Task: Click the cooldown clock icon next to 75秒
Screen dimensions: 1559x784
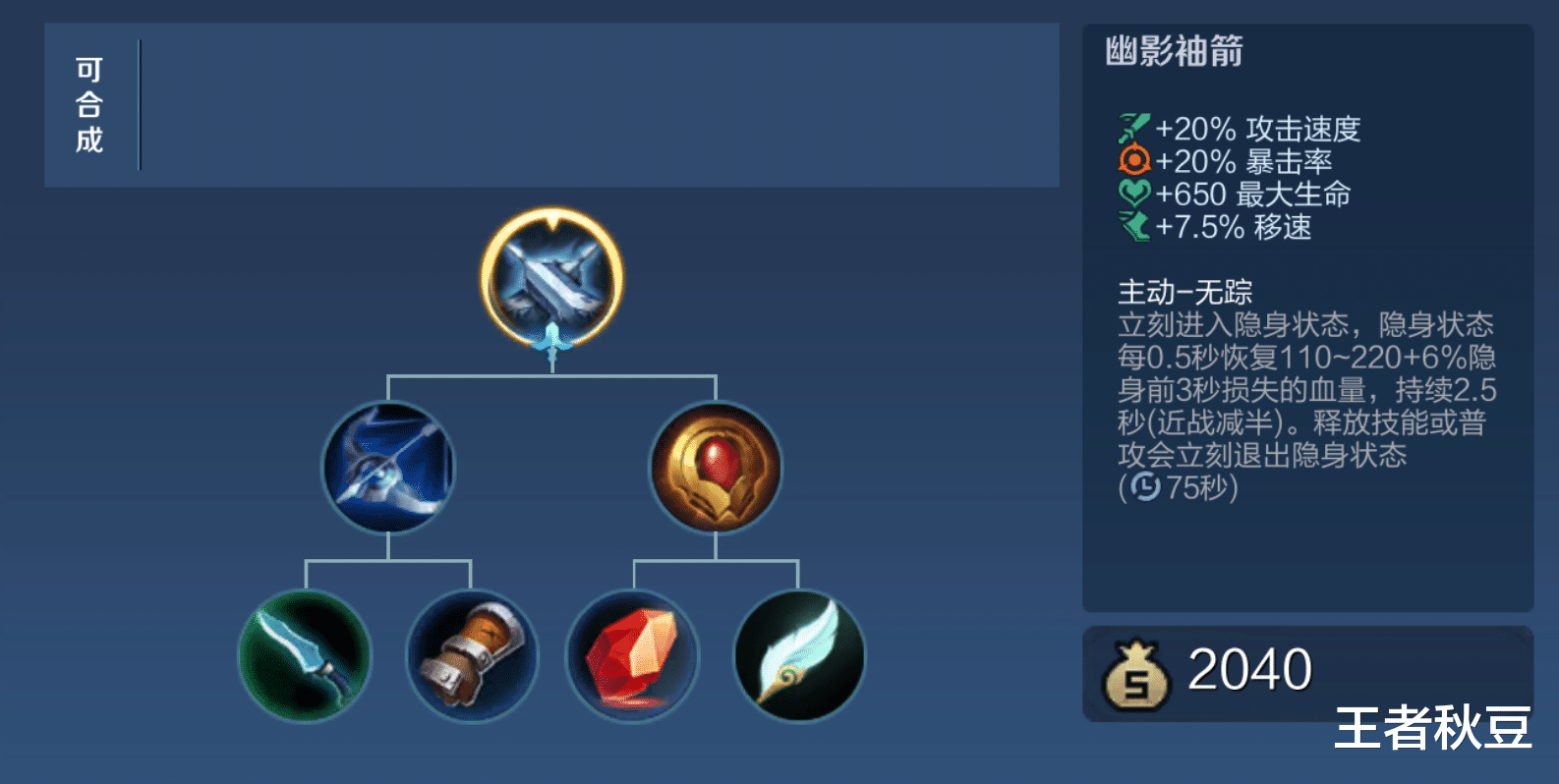Action: pos(1144,487)
